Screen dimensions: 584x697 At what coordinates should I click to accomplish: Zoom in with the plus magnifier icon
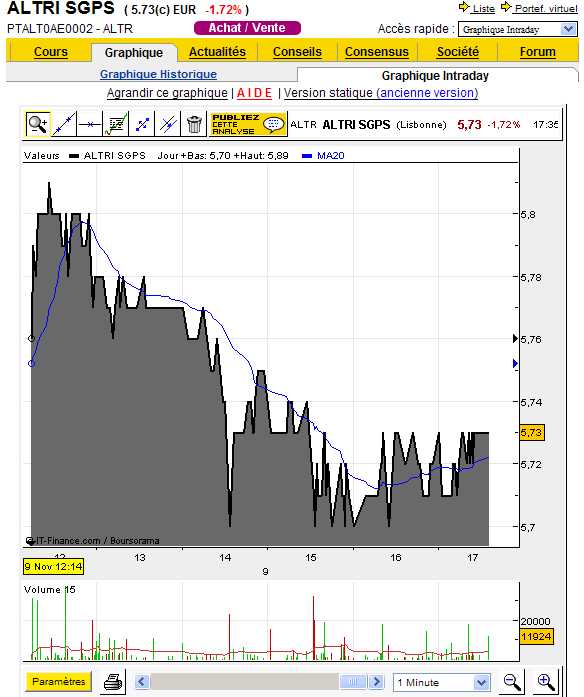click(545, 681)
